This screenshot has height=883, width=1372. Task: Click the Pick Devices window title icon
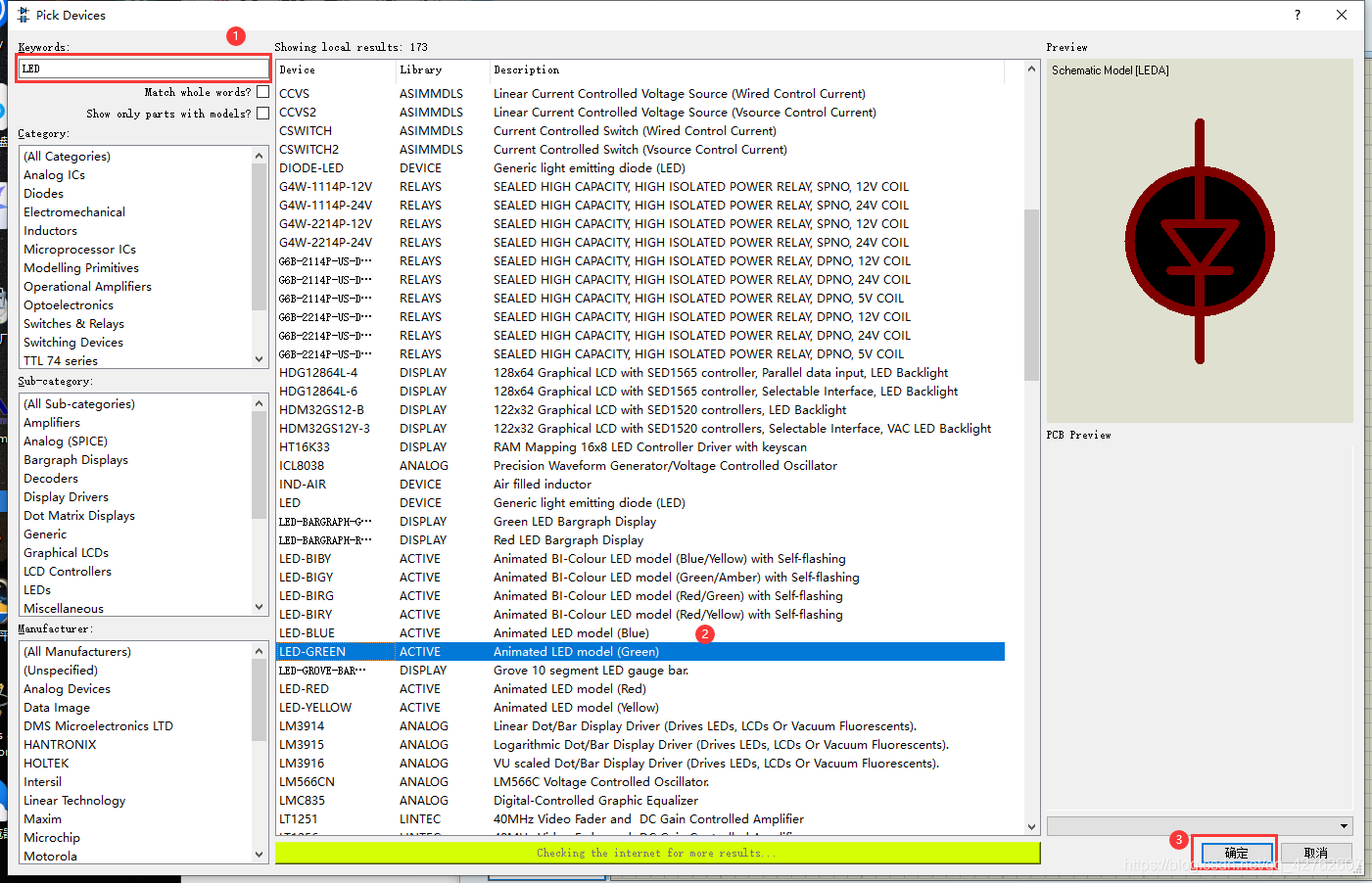point(24,15)
